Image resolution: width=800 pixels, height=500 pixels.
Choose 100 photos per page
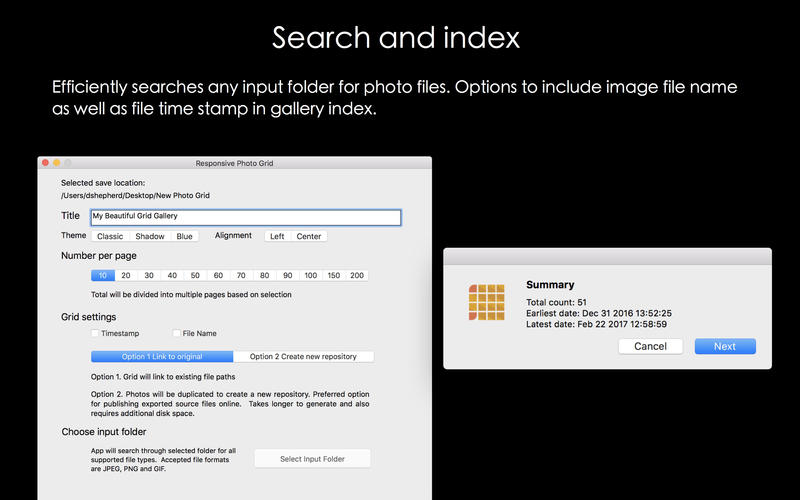pyautogui.click(x=311, y=276)
